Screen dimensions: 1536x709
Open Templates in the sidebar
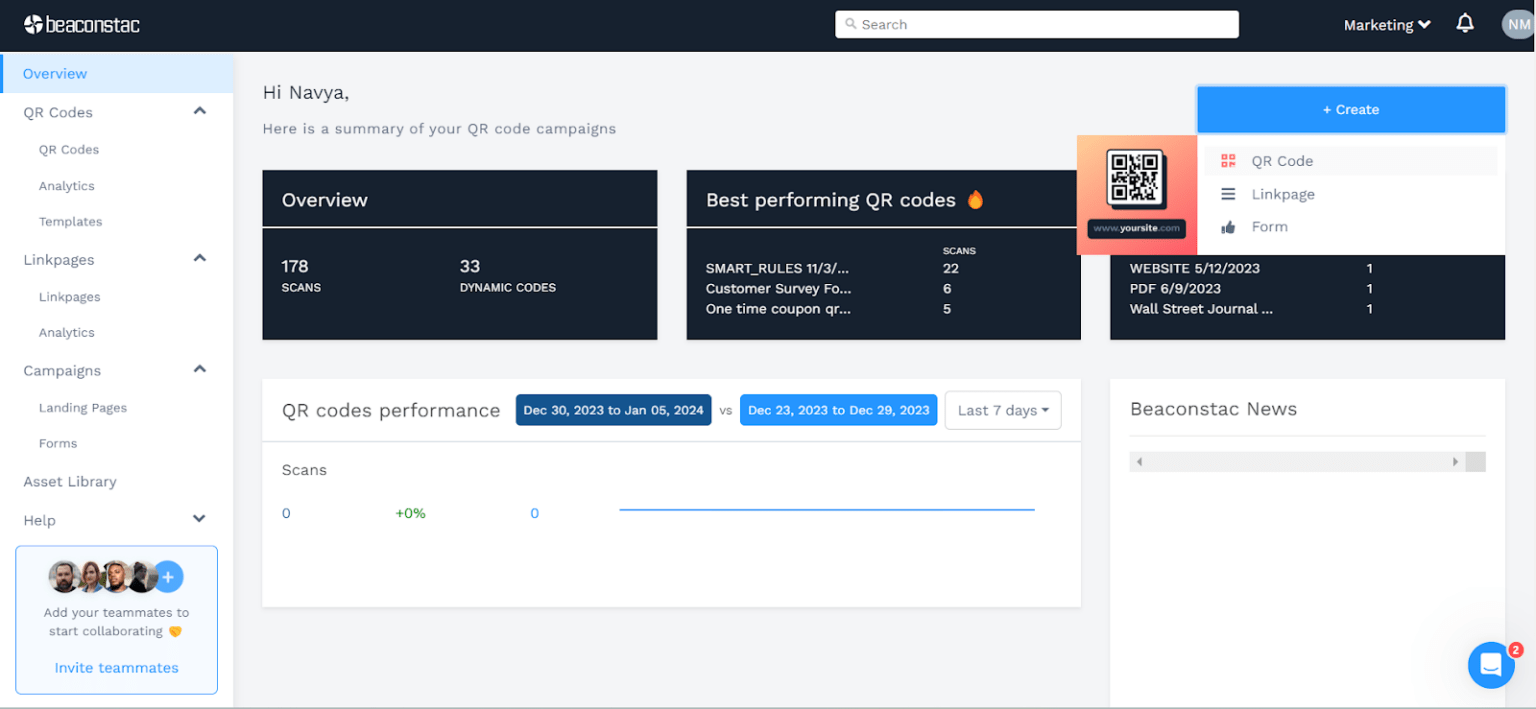[70, 222]
